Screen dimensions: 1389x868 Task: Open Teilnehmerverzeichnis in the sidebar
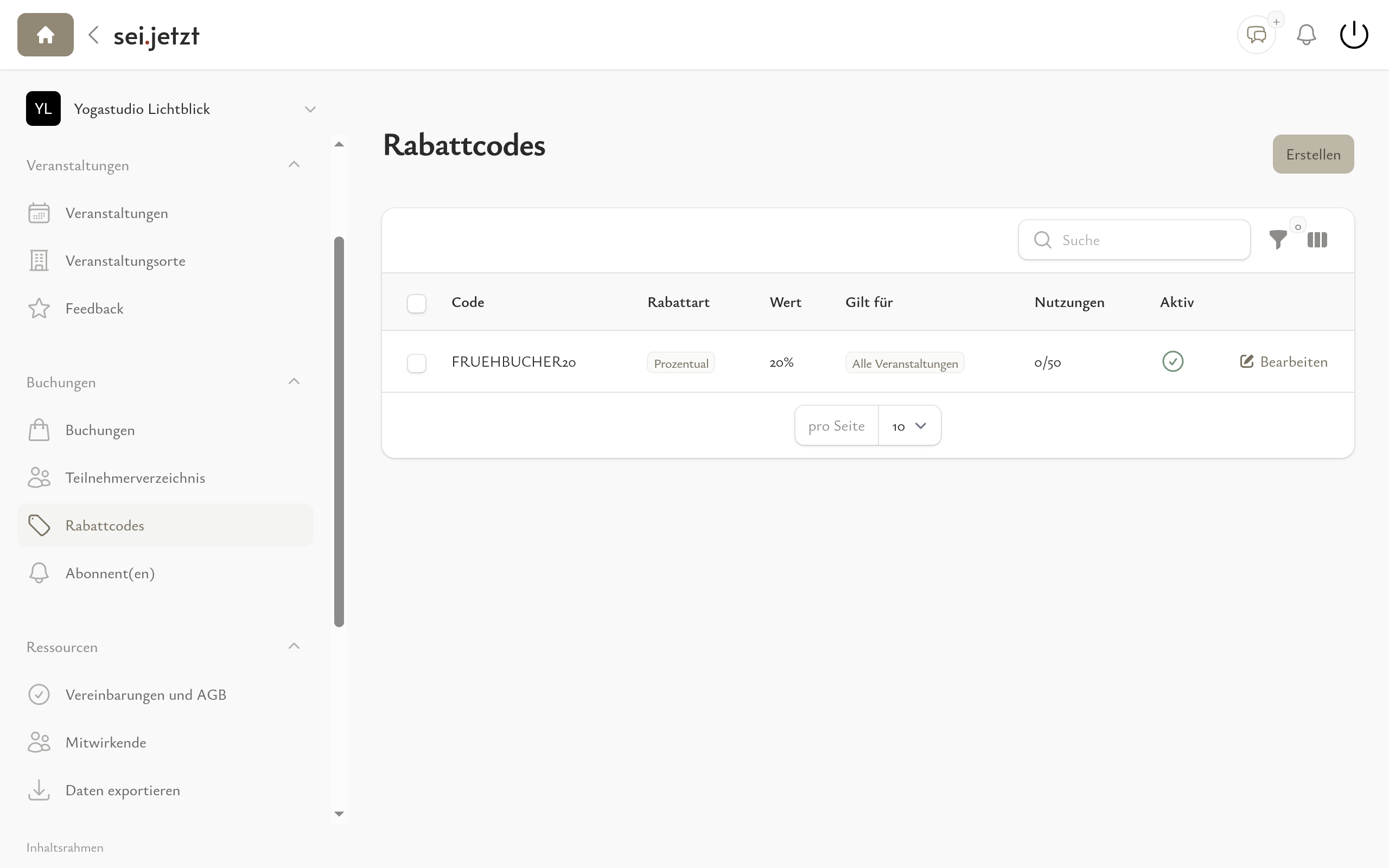[135, 477]
